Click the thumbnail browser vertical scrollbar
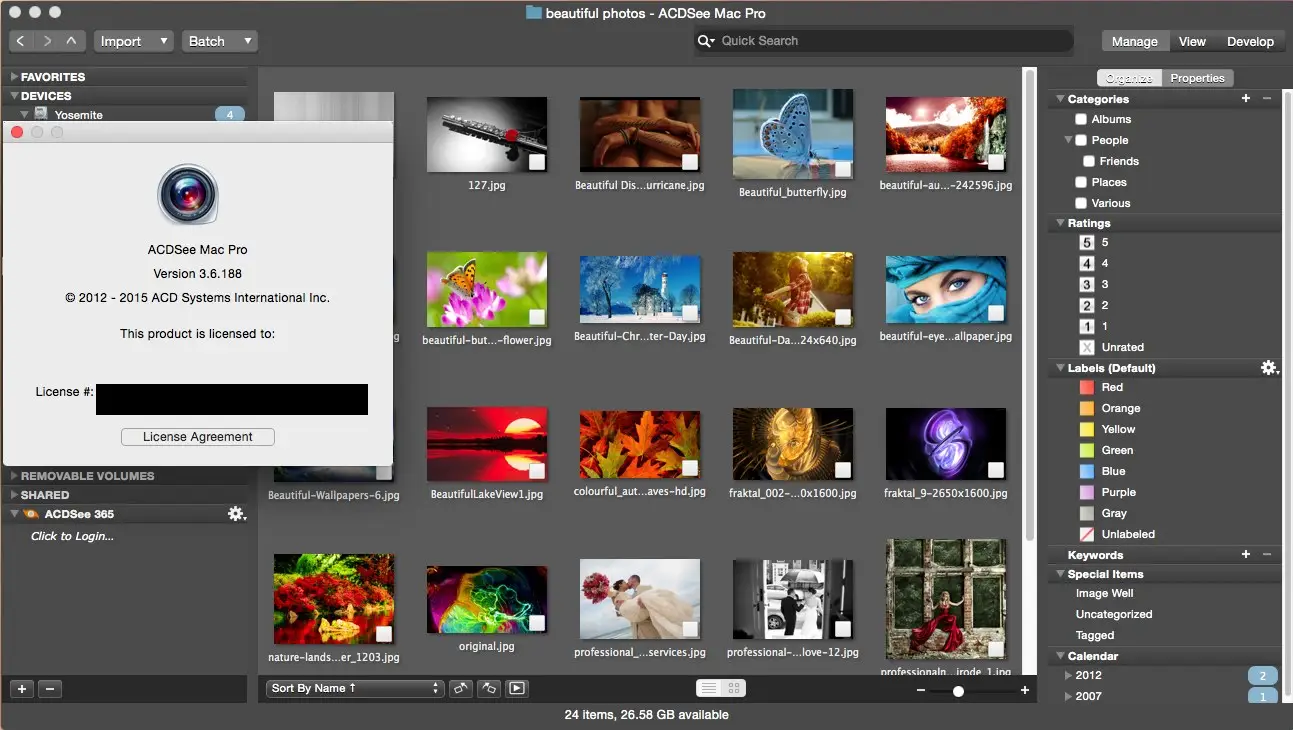Viewport: 1293px width, 730px height. pos(1029,305)
